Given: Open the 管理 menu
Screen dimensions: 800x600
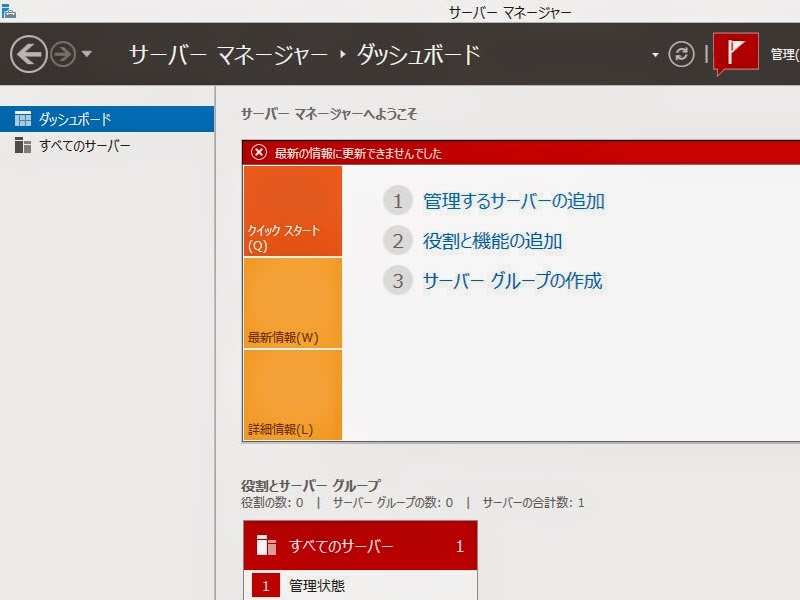Looking at the screenshot, I should click(785, 54).
